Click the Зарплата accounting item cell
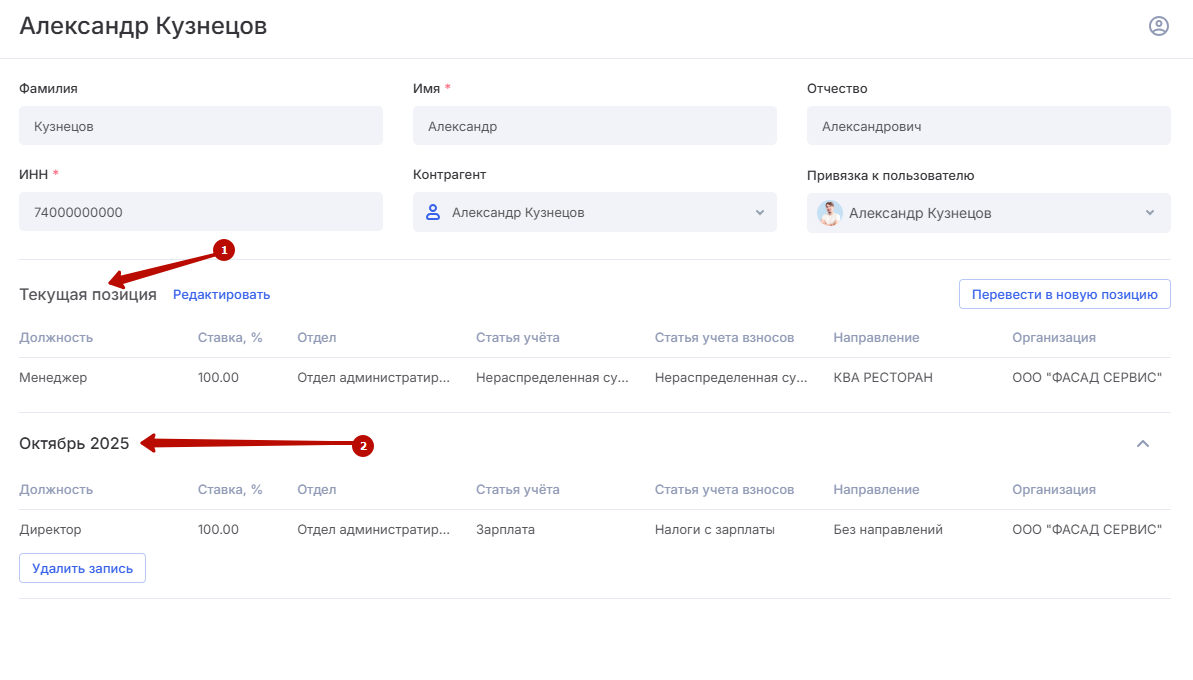Screen dimensions: 1193x680 (505, 530)
